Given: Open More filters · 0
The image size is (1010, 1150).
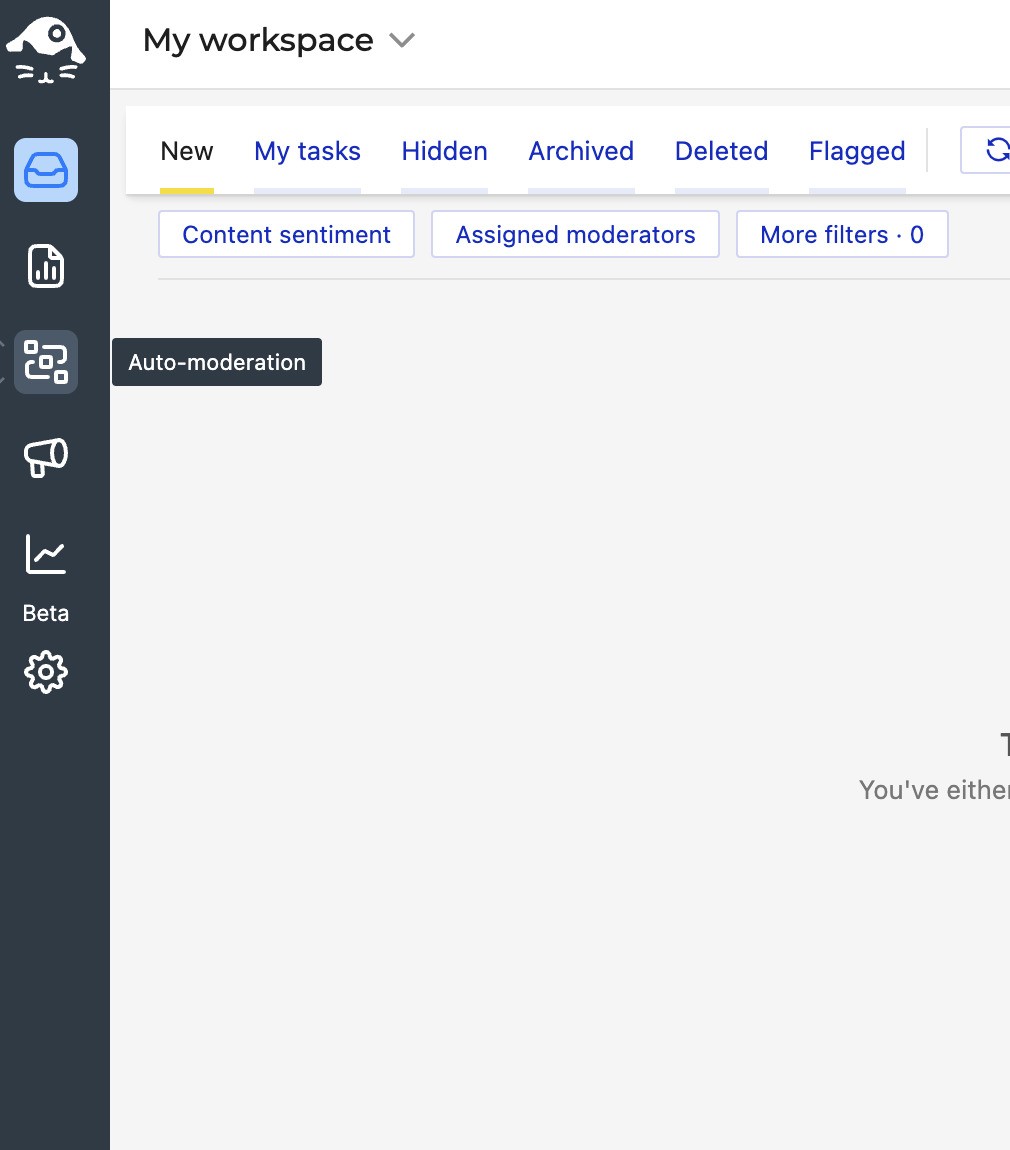Looking at the screenshot, I should (x=842, y=234).
